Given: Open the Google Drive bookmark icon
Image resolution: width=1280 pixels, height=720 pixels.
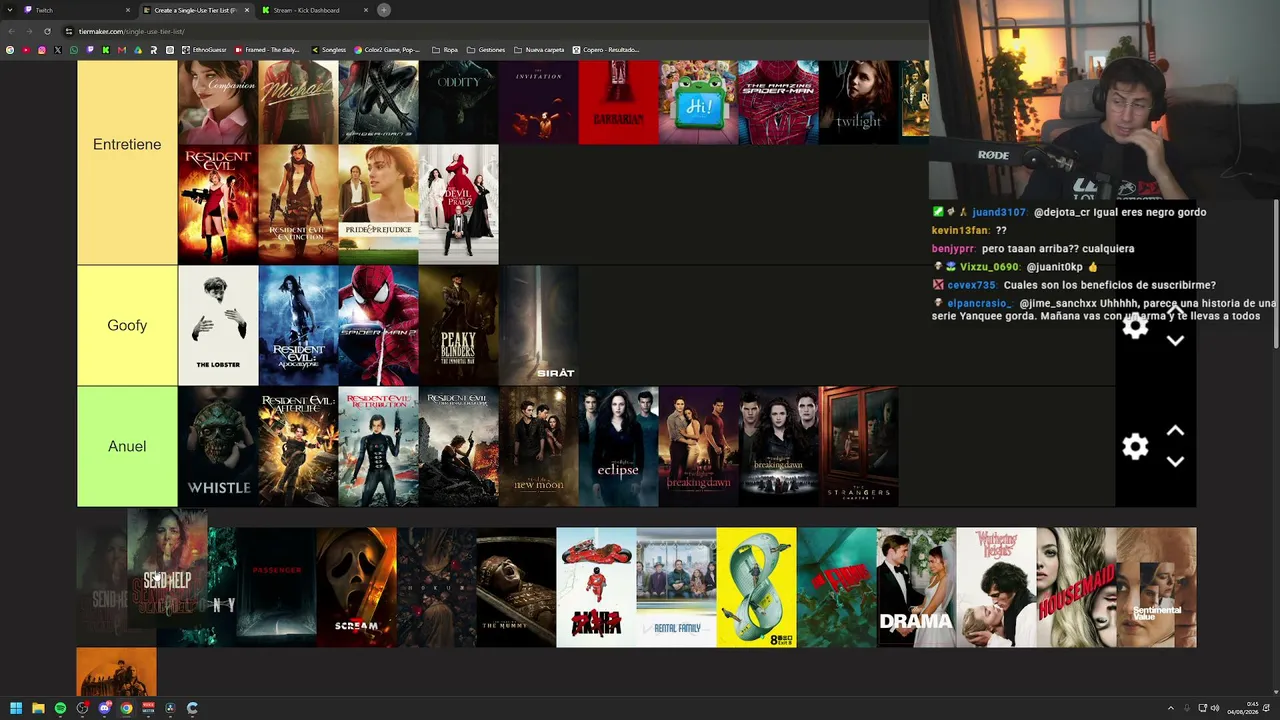Looking at the screenshot, I should pyautogui.click(x=138, y=50).
